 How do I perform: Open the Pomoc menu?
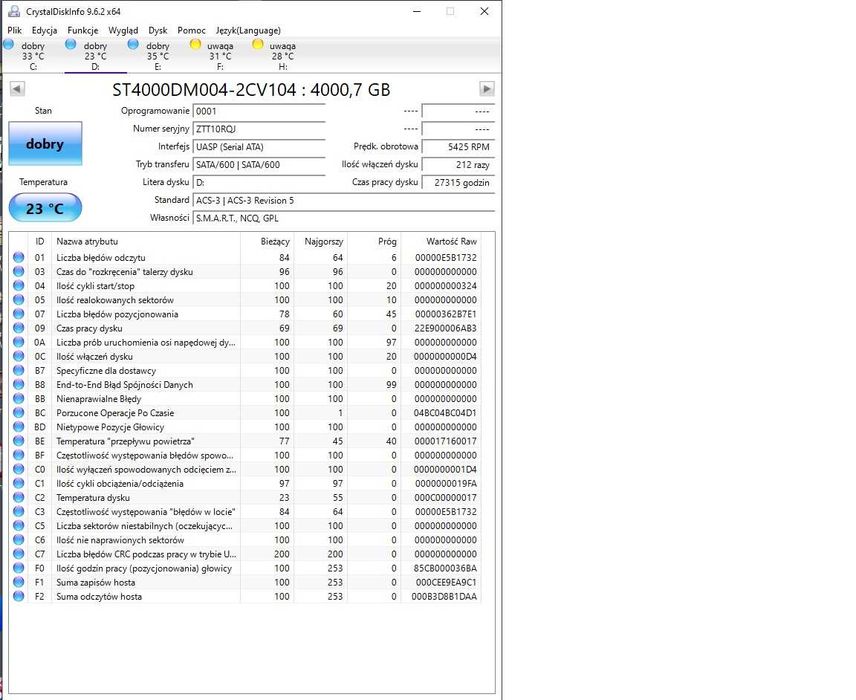pos(192,31)
